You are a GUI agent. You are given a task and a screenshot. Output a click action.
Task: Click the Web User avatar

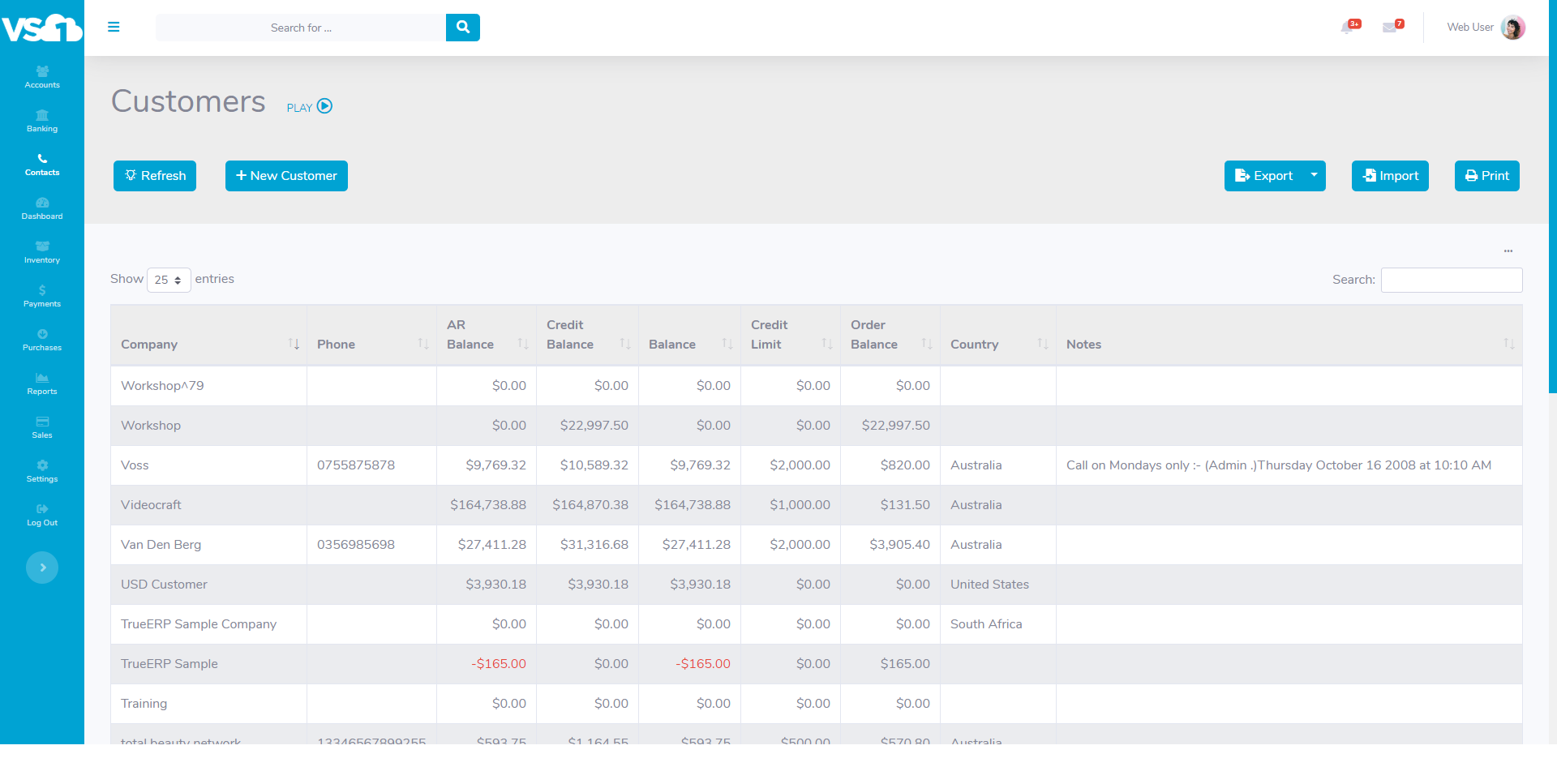click(x=1512, y=27)
